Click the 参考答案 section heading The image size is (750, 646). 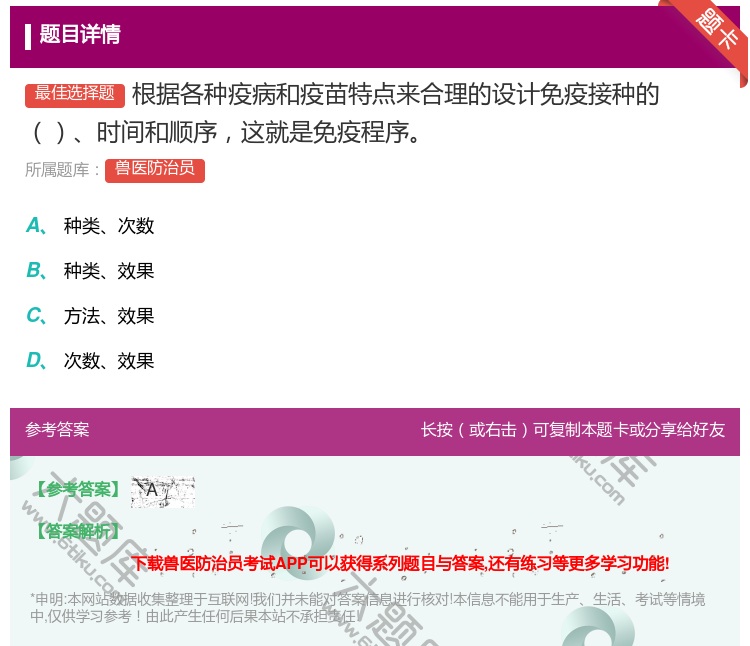click(x=57, y=429)
